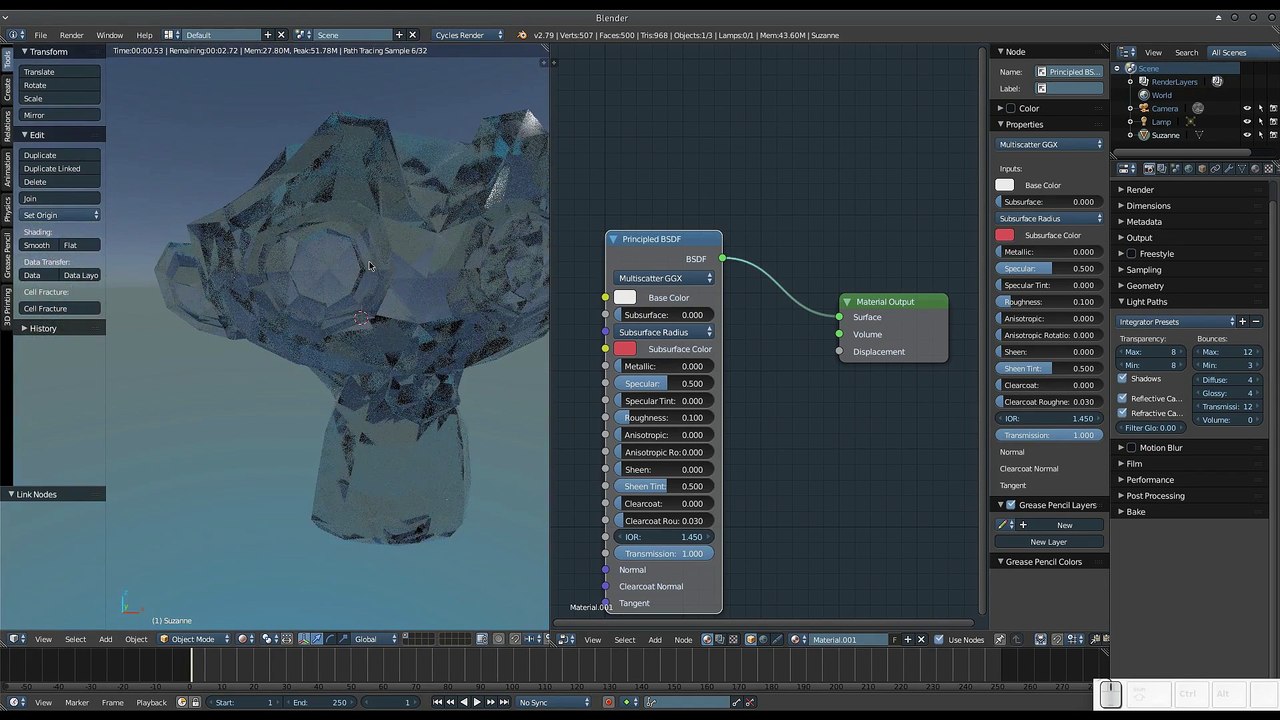Toggle Reflective Caustics checkbox
This screenshot has width=1280, height=720.
(x=1122, y=399)
